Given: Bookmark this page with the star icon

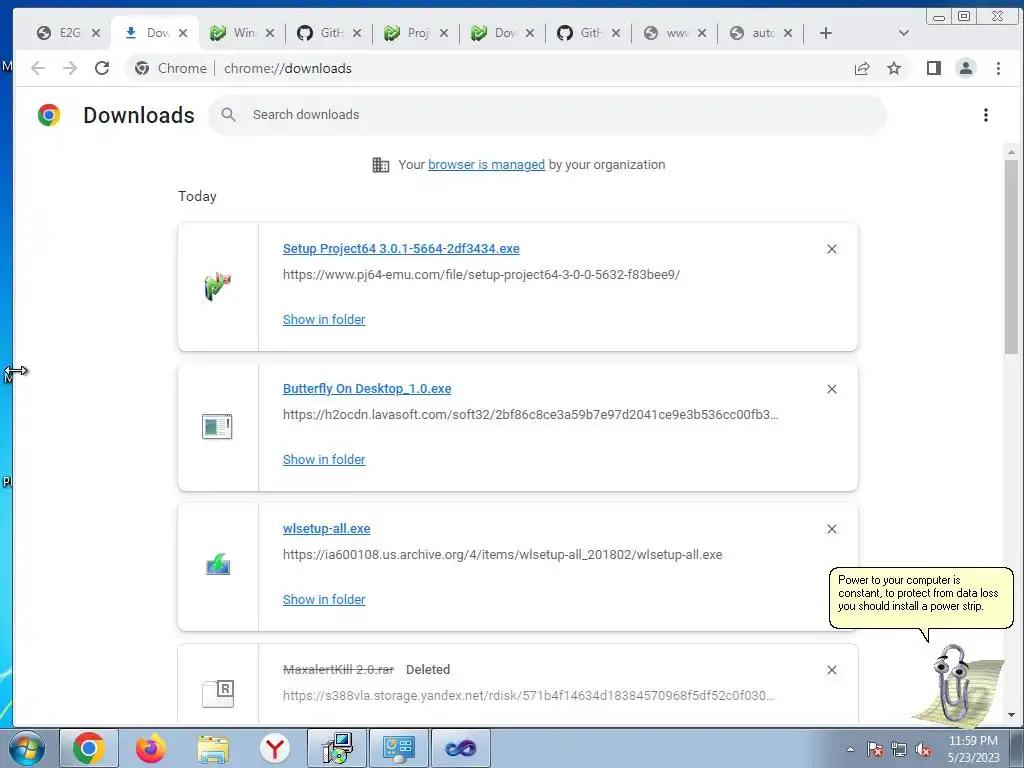Looking at the screenshot, I should (894, 68).
